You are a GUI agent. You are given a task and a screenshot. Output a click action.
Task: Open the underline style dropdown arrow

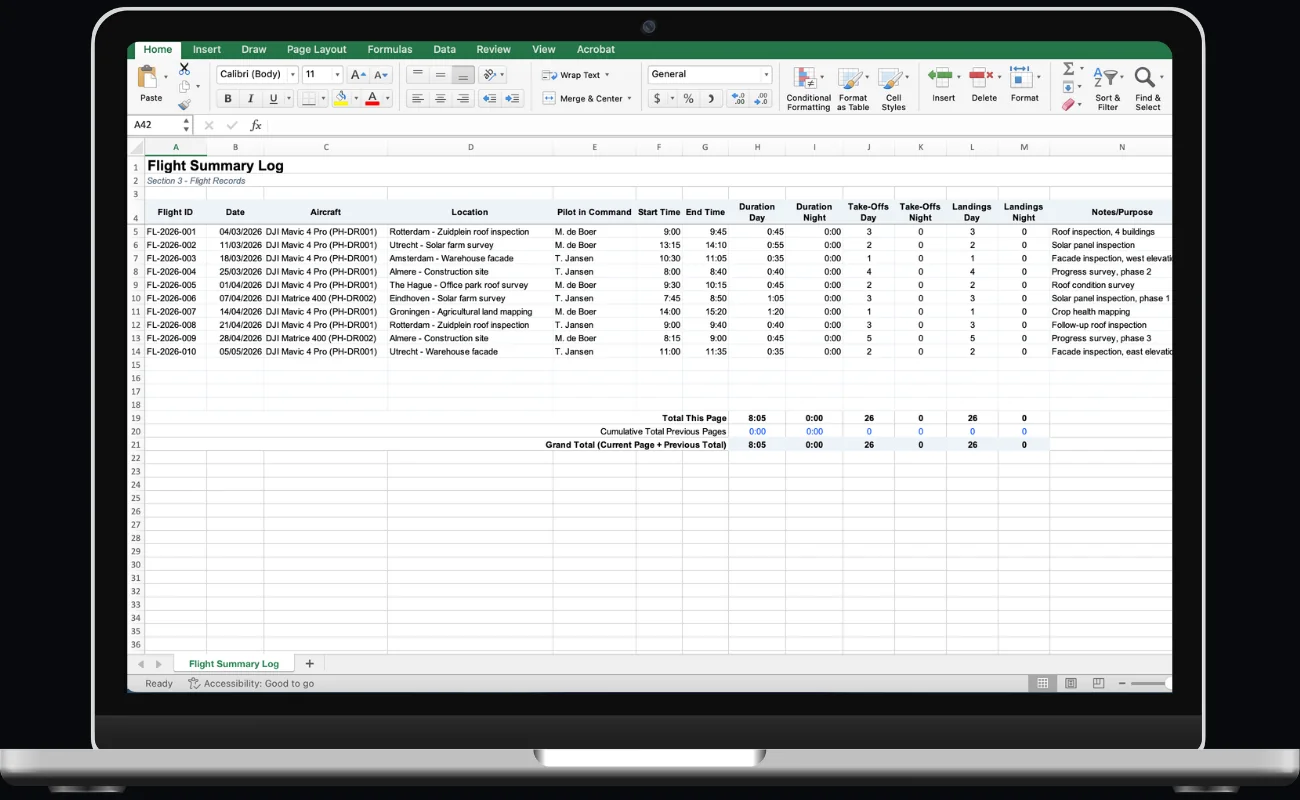pyautogui.click(x=288, y=99)
